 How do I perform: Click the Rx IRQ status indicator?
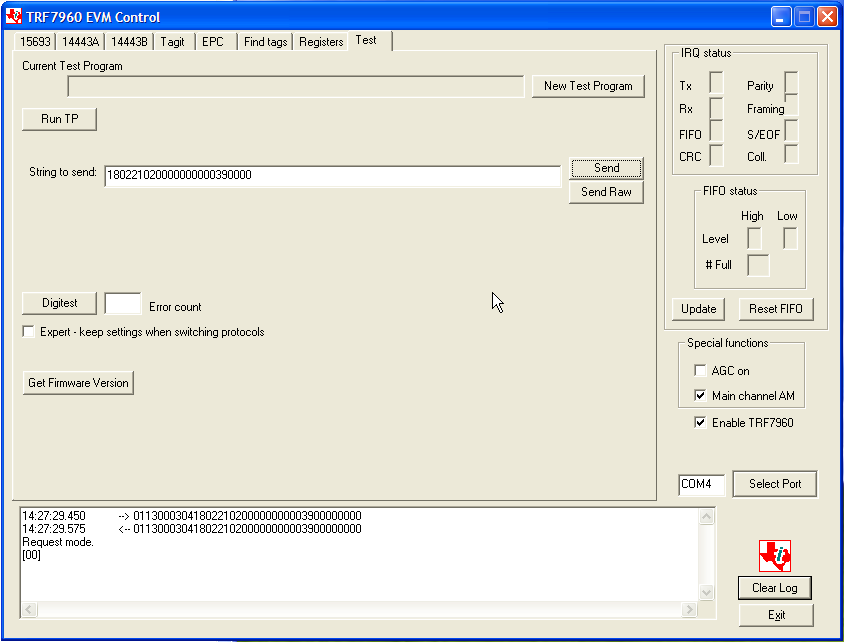[716, 108]
